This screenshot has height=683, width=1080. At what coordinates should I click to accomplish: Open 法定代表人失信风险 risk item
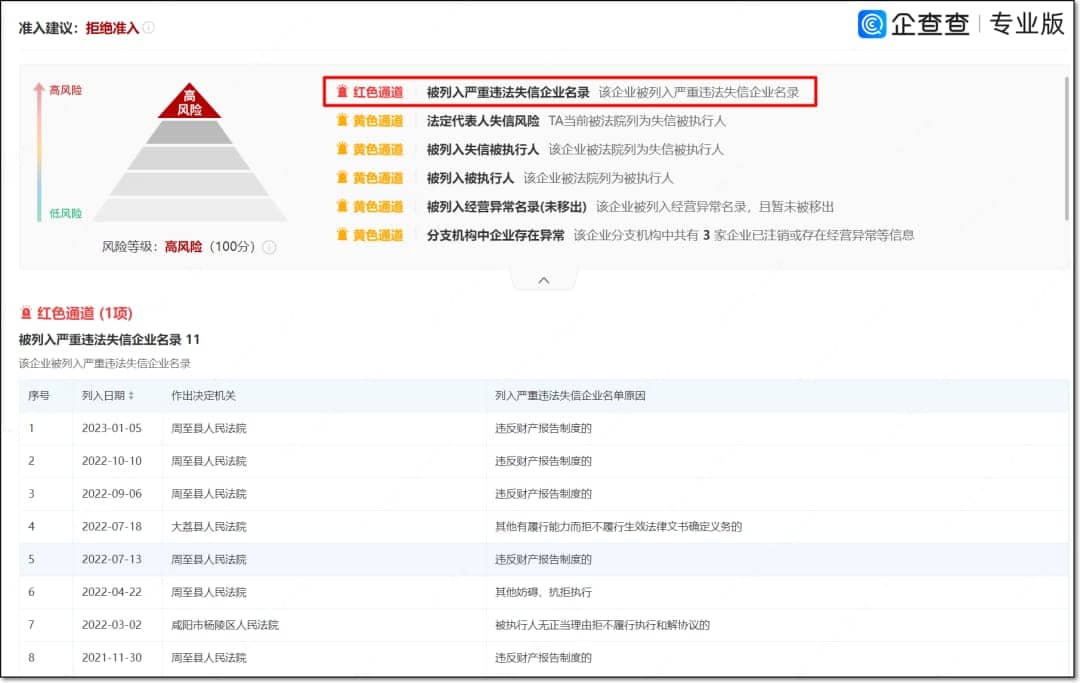click(x=483, y=120)
